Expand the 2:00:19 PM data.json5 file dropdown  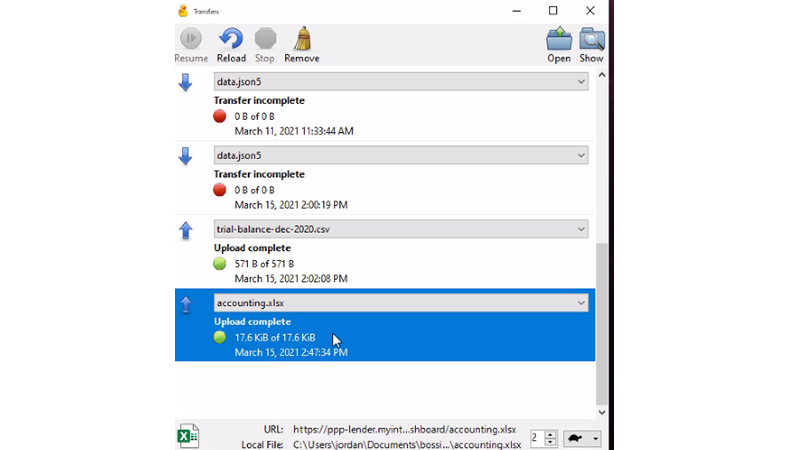(x=581, y=155)
